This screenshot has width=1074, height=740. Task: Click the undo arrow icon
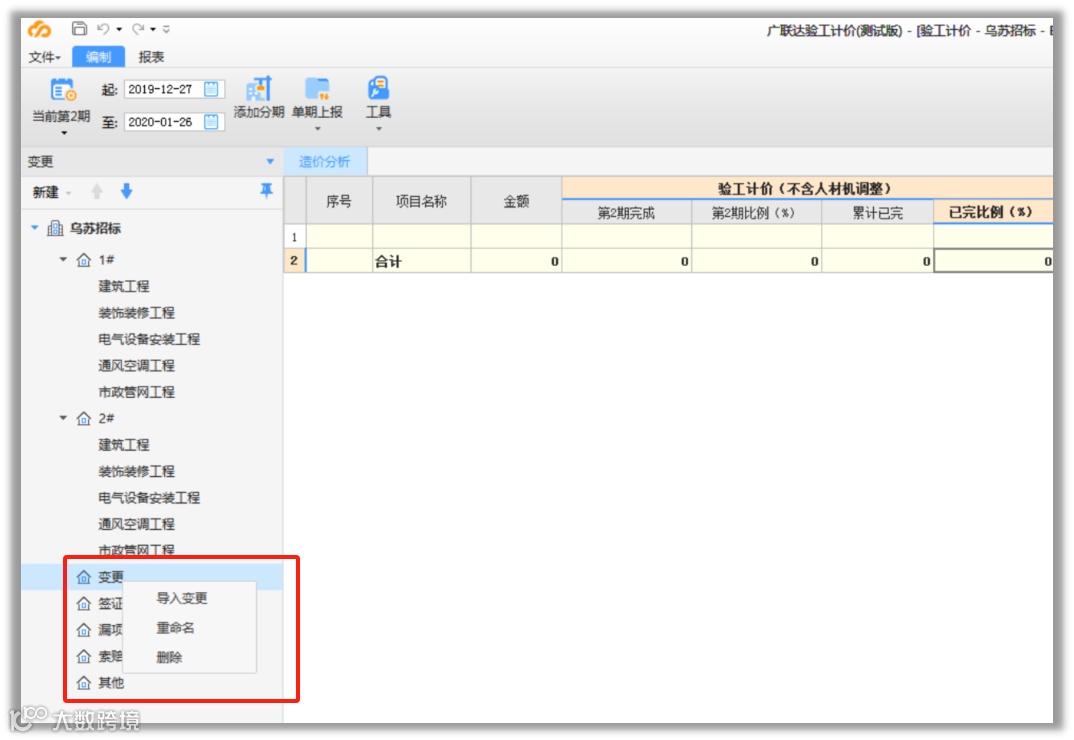click(x=103, y=29)
